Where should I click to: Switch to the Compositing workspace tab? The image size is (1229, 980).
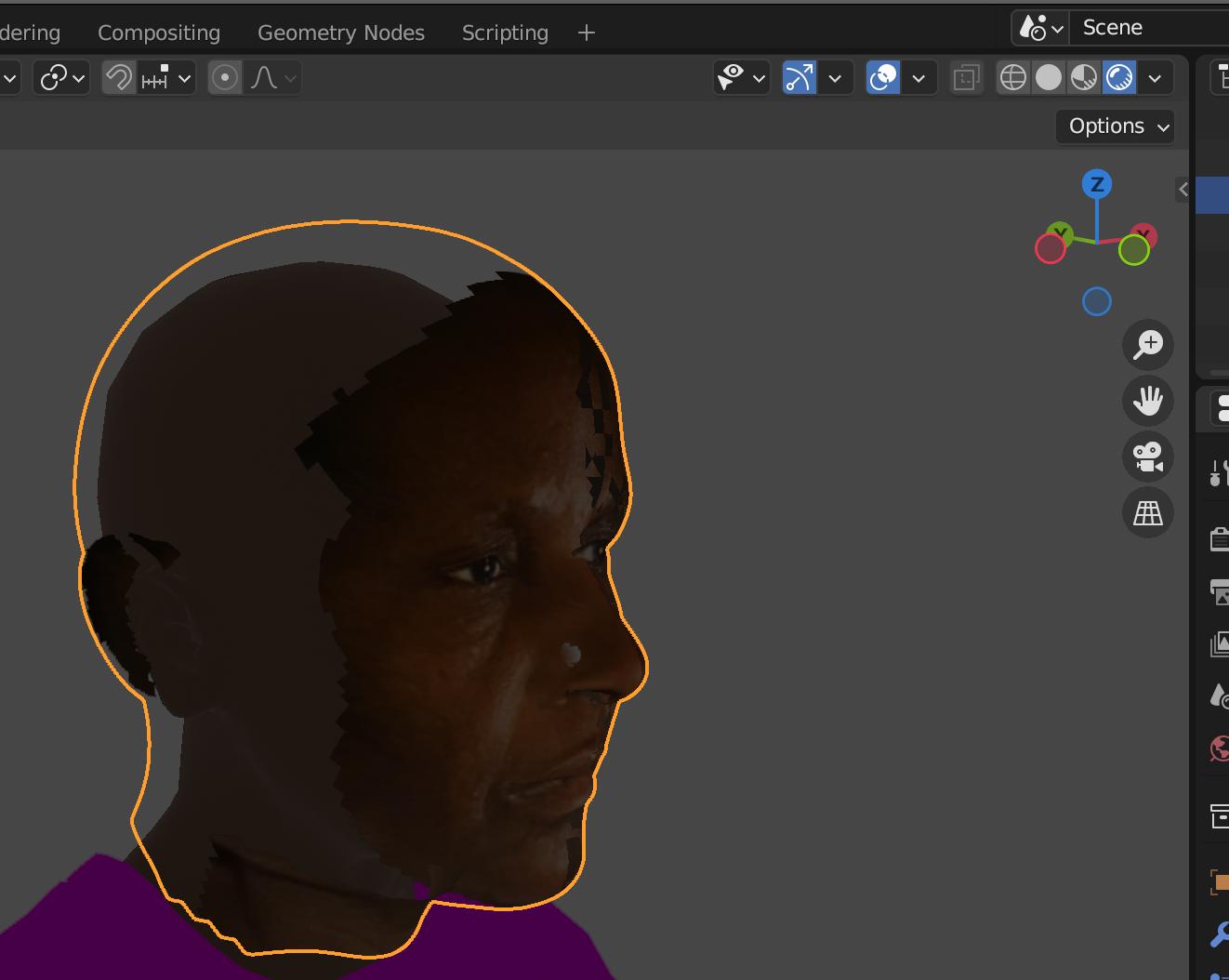pyautogui.click(x=159, y=33)
